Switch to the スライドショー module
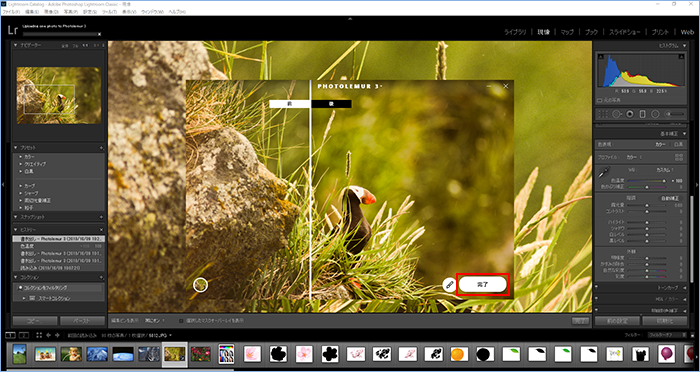The image size is (700, 372). 624,32
